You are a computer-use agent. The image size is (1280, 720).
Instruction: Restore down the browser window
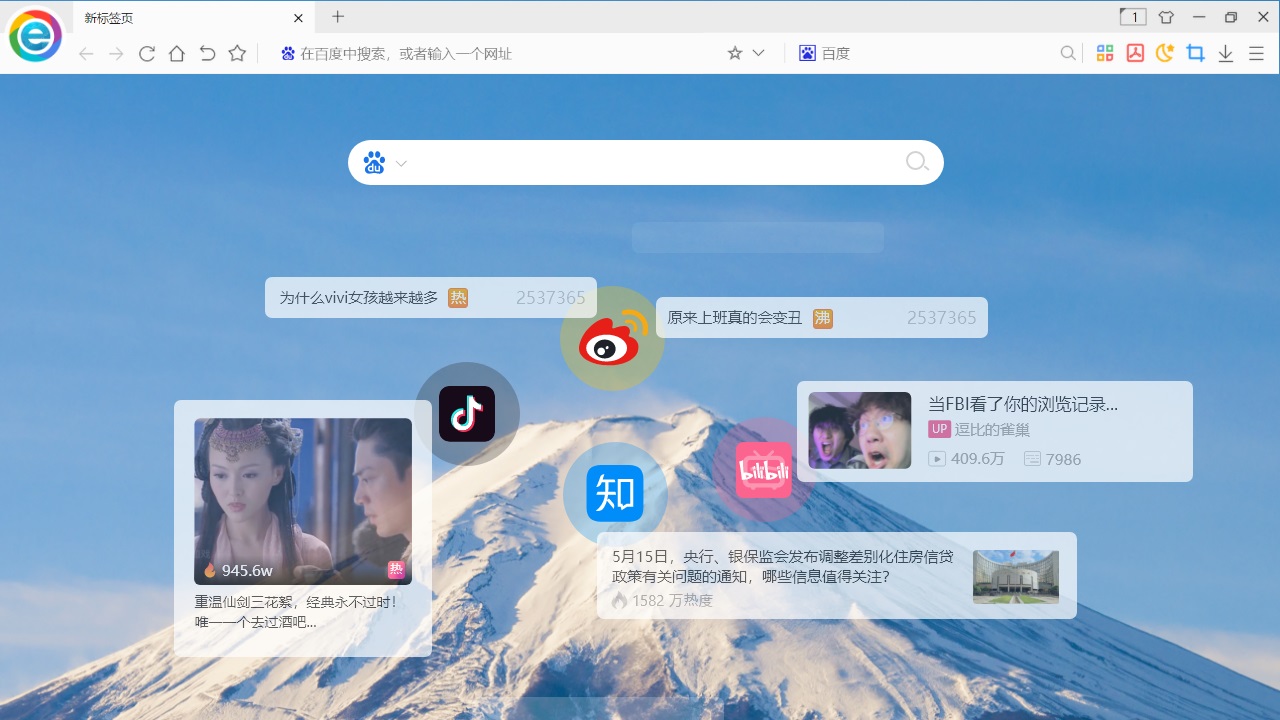click(x=1231, y=17)
